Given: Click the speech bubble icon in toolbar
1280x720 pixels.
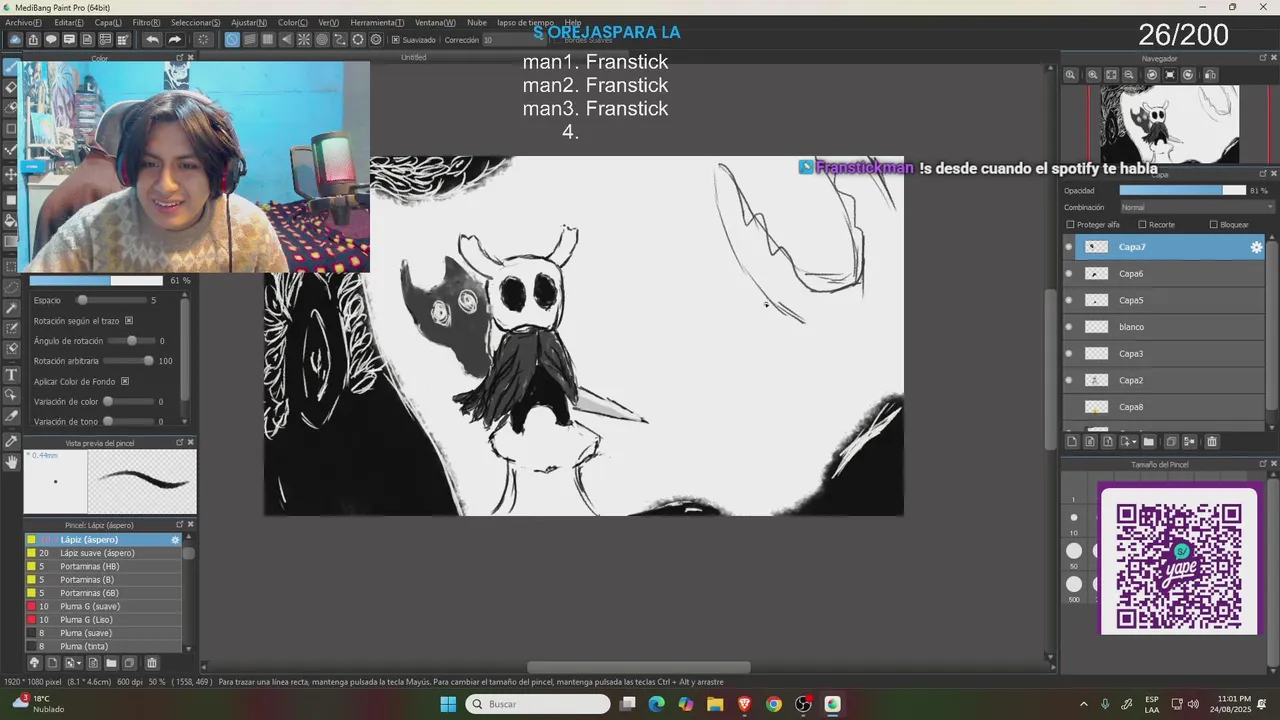Looking at the screenshot, I should point(51,40).
